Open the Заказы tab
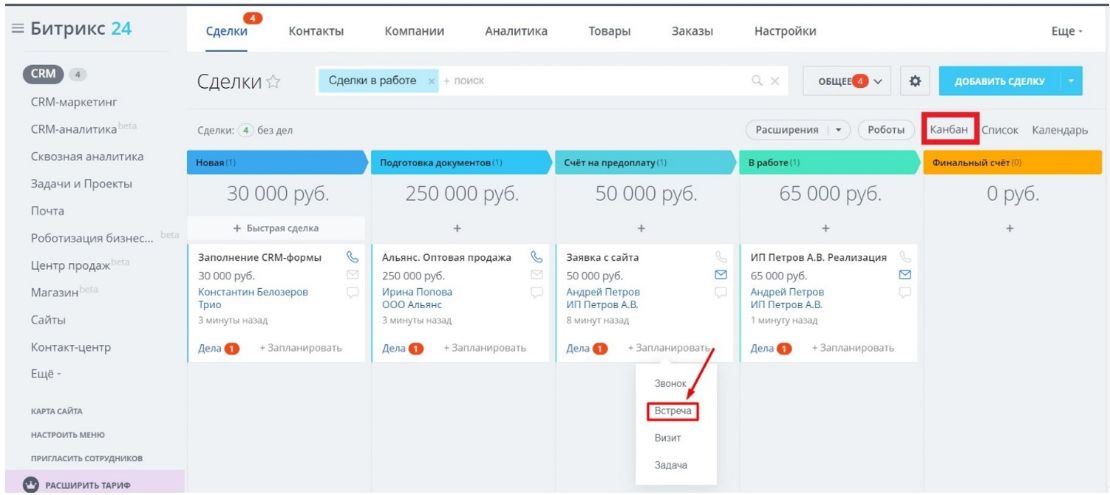 [x=692, y=31]
